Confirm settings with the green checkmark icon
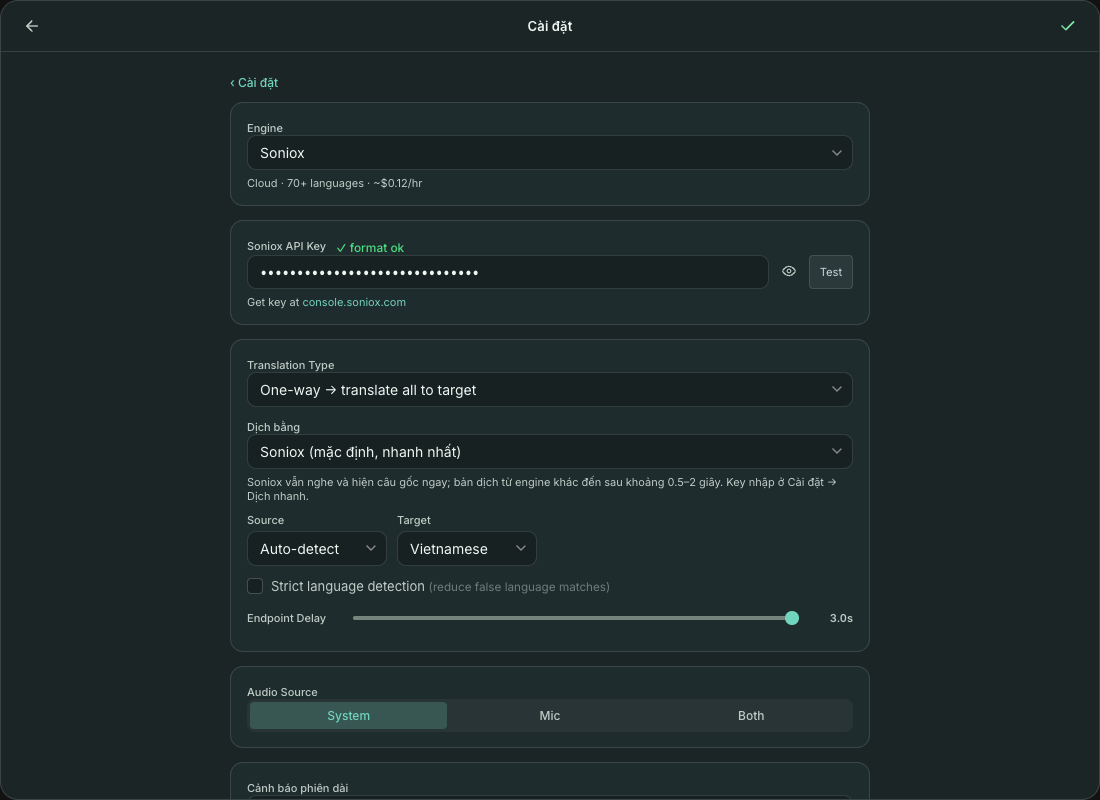 [x=1068, y=26]
